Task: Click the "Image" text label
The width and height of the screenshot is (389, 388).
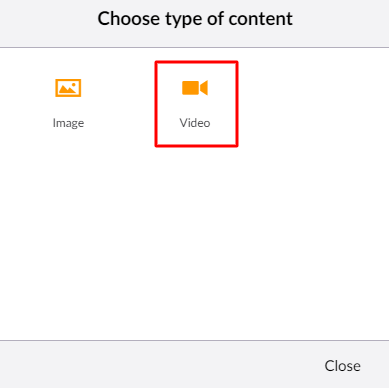Action: click(68, 123)
